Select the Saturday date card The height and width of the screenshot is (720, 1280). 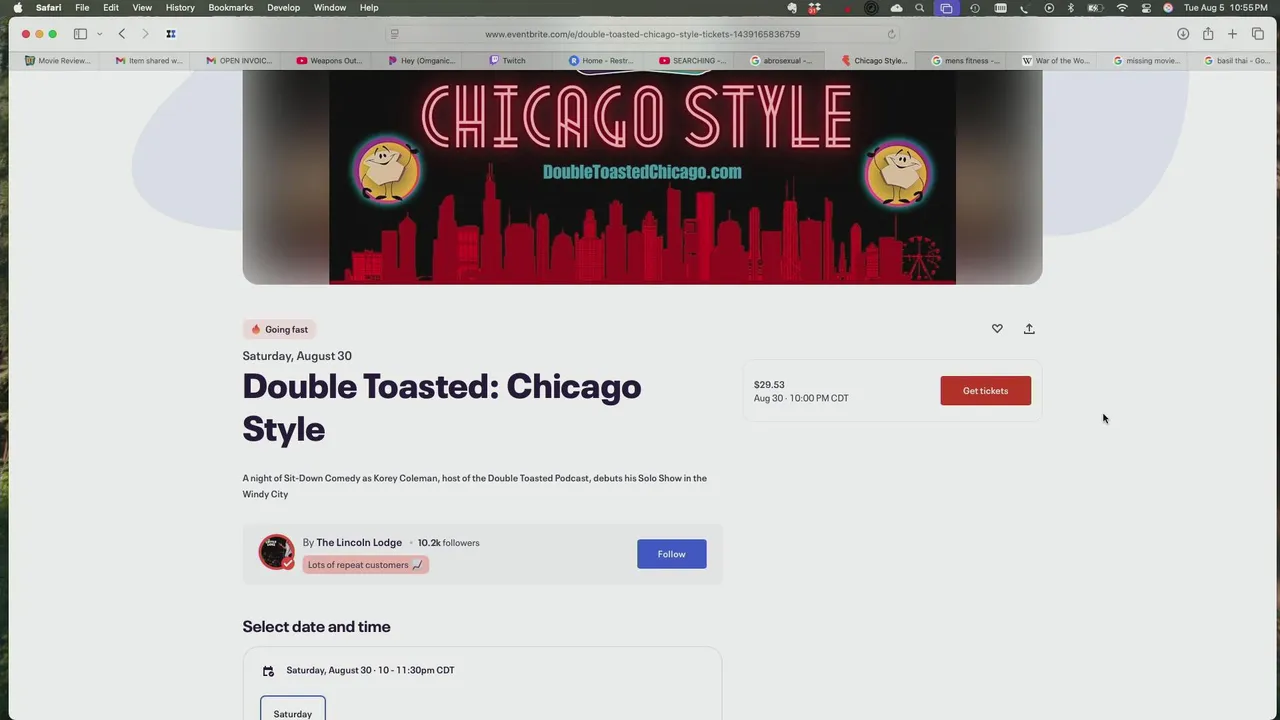pos(293,708)
